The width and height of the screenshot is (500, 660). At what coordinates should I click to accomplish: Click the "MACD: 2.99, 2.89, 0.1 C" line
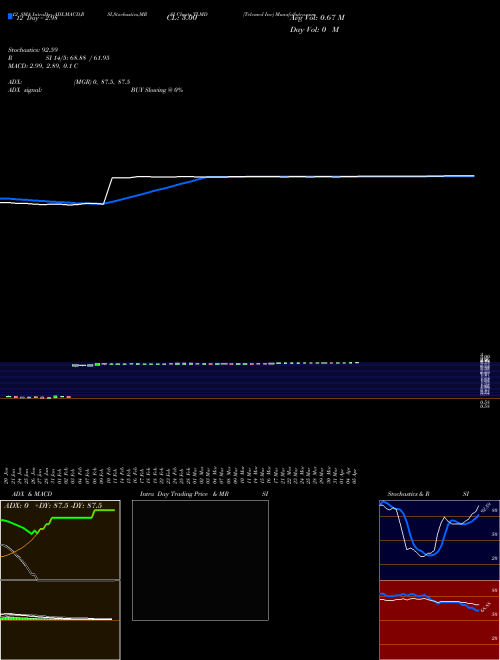pos(43,66)
